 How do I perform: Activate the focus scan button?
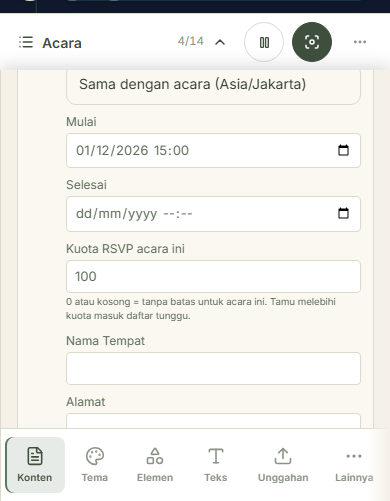tap(312, 42)
